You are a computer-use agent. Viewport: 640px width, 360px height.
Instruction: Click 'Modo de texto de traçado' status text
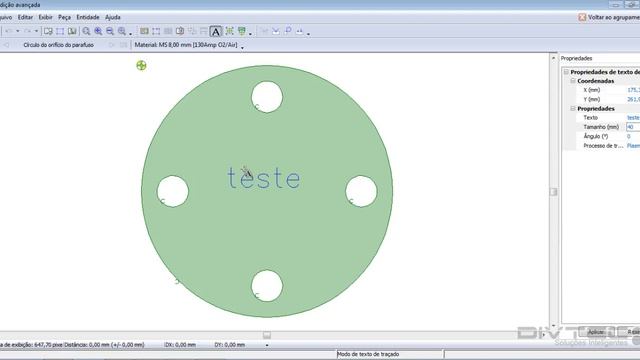[368, 354]
